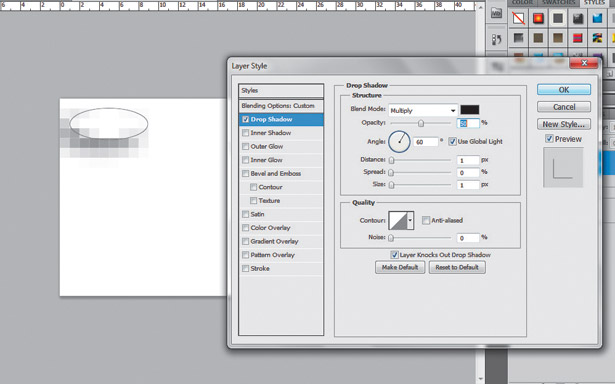Enable the Satin checkbox
Viewport: 615px width, 384px height.
[246, 214]
